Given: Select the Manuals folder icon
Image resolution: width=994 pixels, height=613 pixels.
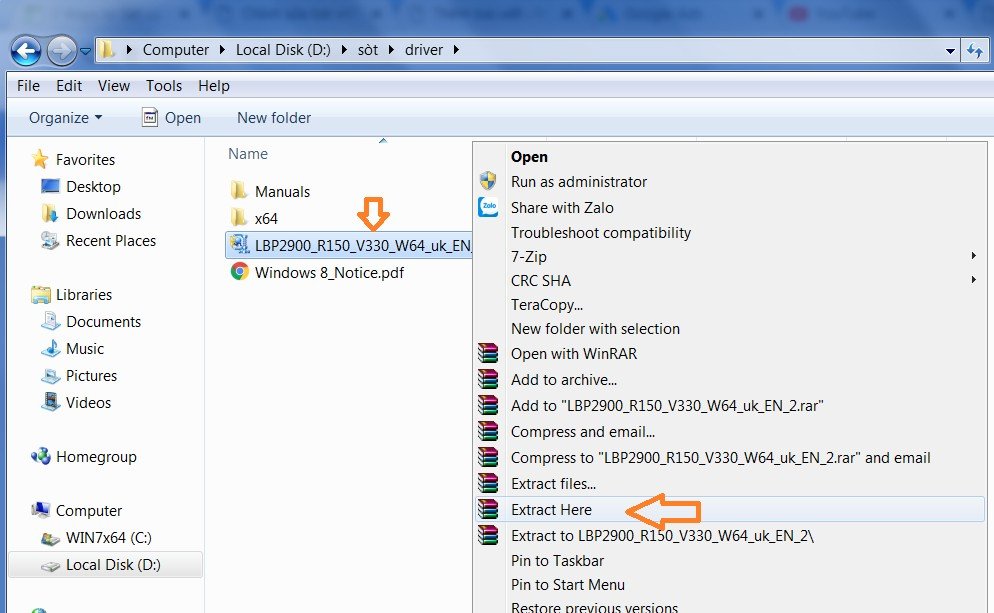Looking at the screenshot, I should (239, 191).
